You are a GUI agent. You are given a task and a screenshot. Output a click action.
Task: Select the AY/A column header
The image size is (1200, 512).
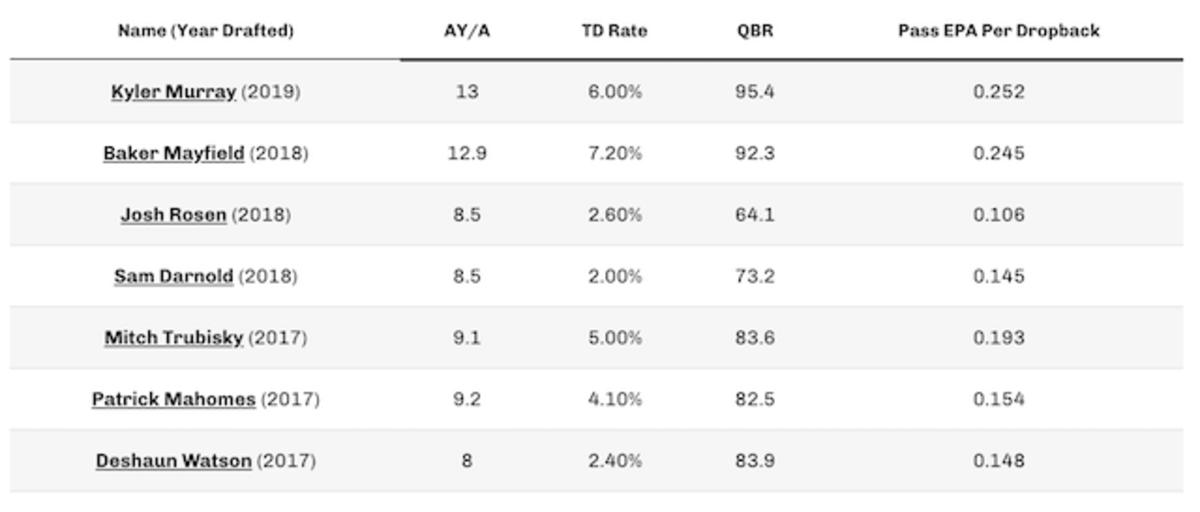click(466, 31)
